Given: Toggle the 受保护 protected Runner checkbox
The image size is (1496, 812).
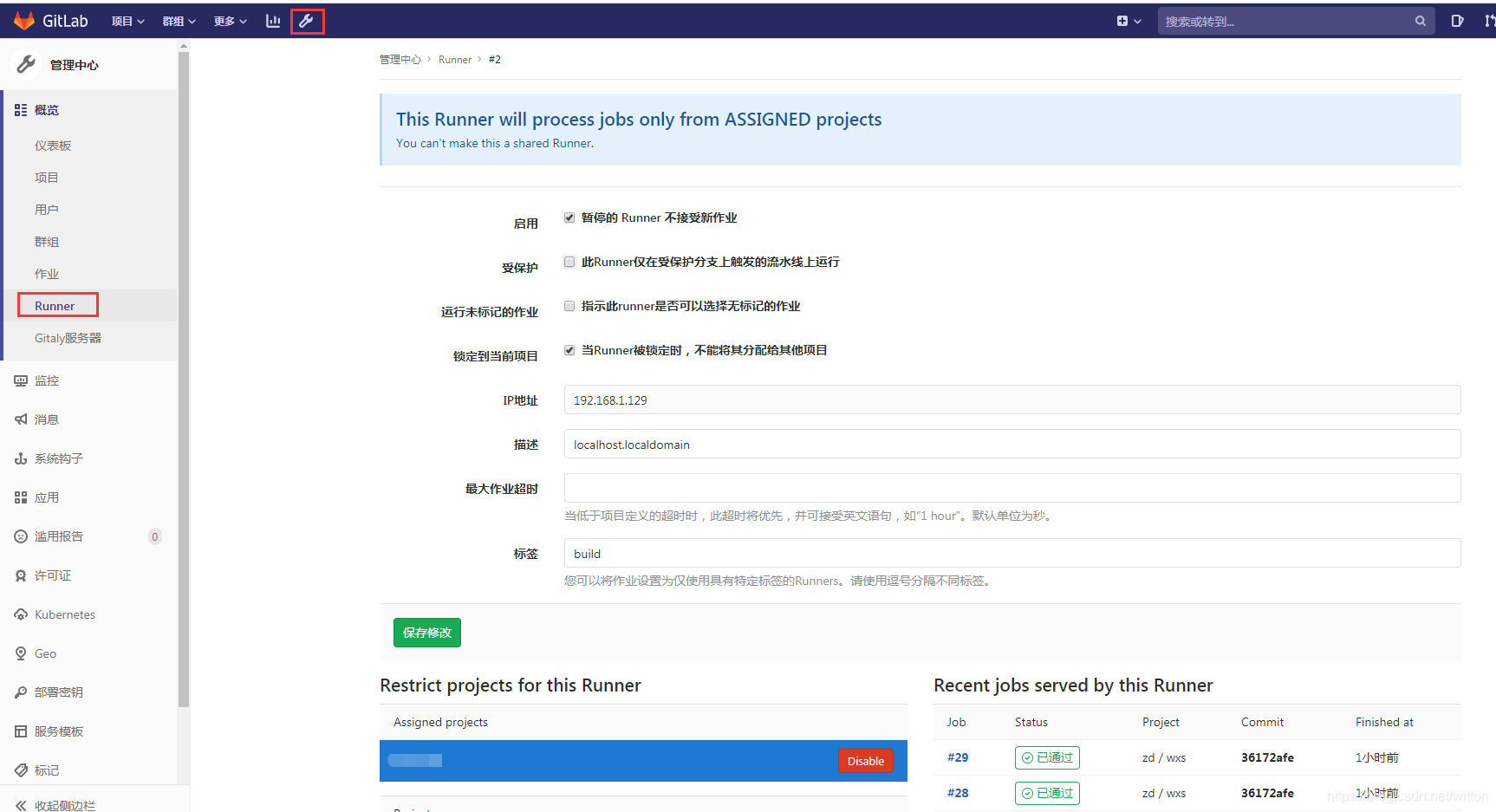Looking at the screenshot, I should [x=569, y=262].
